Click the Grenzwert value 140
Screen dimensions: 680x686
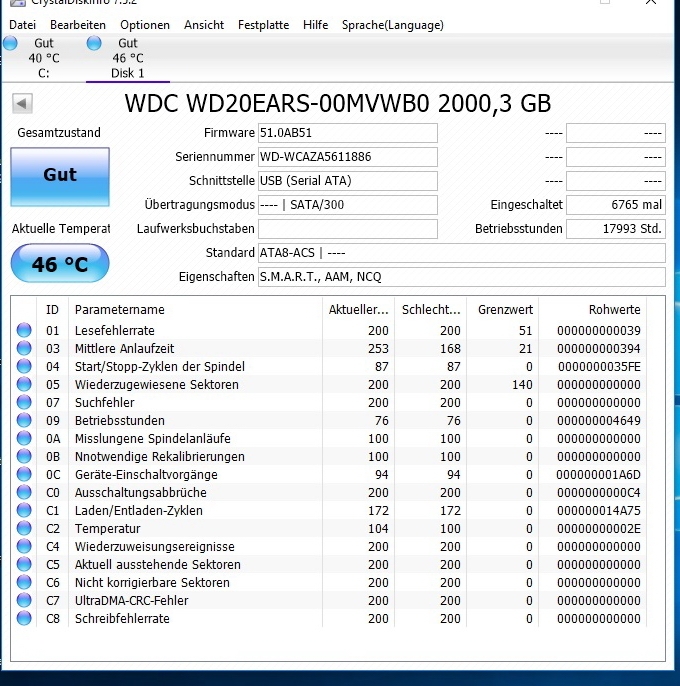click(x=522, y=384)
